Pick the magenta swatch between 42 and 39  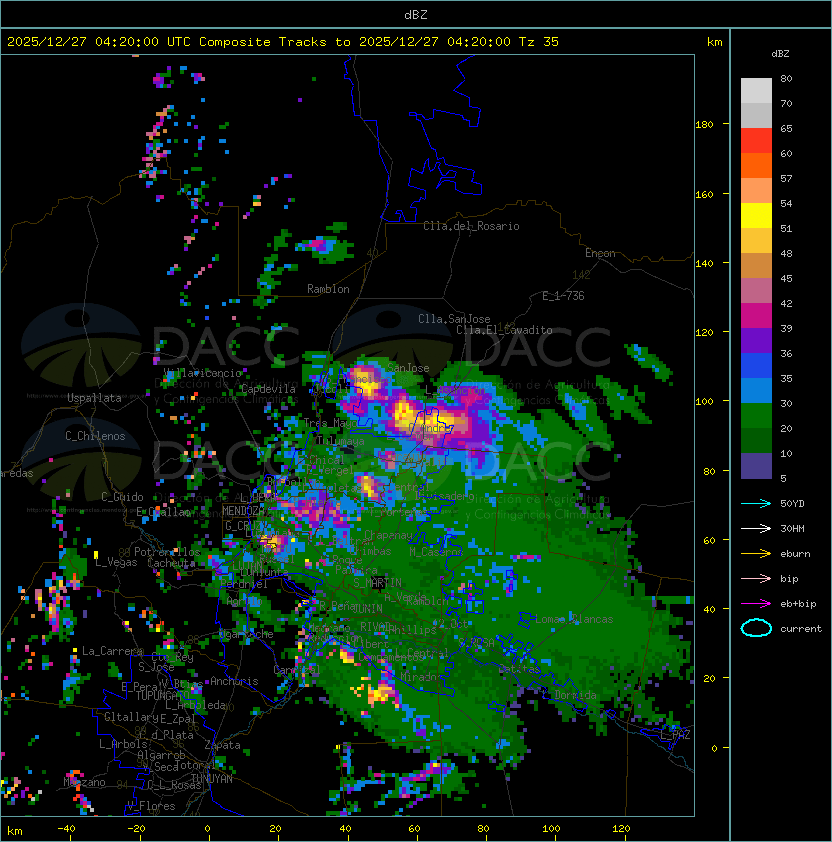(x=756, y=316)
